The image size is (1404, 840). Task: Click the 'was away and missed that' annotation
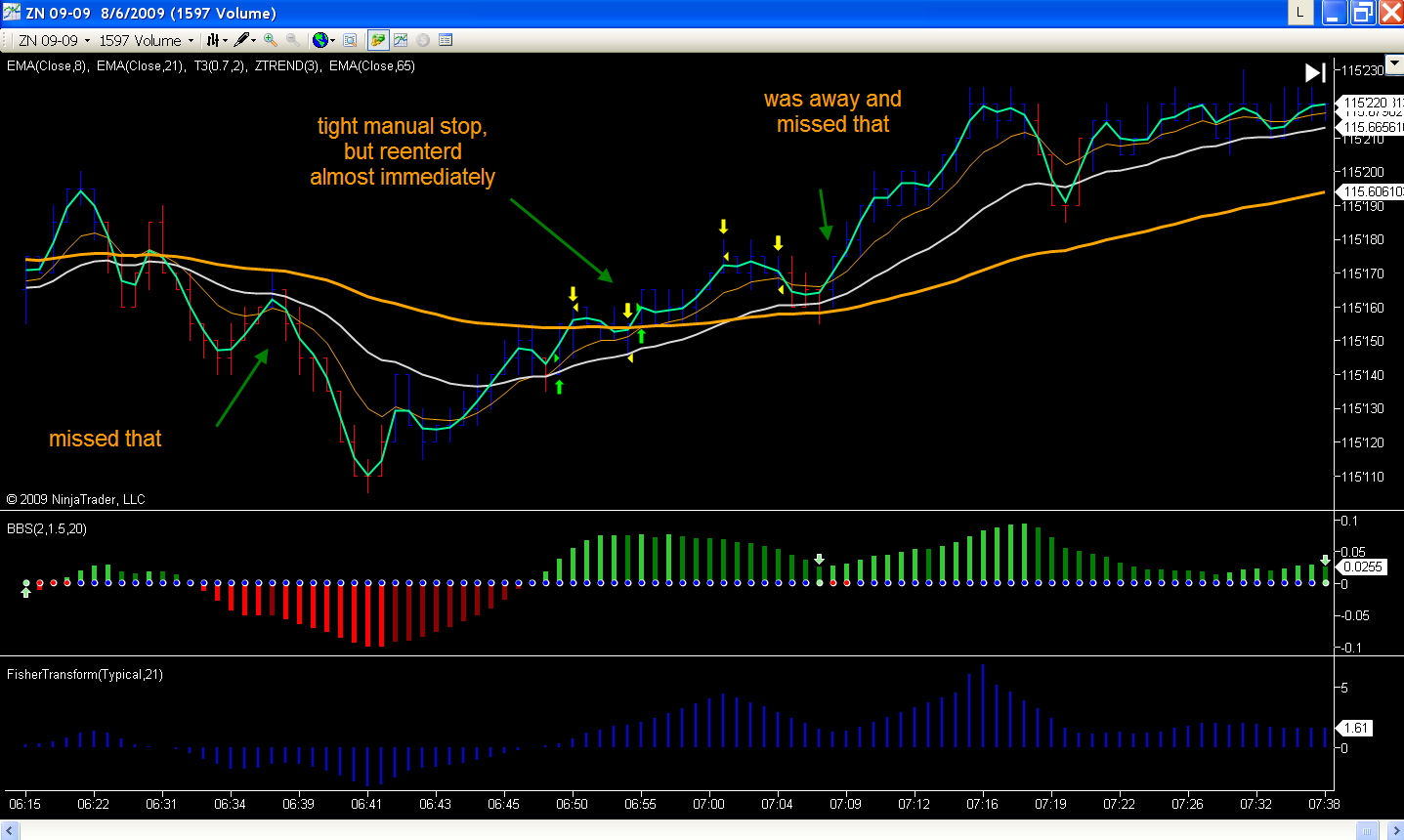pos(832,111)
